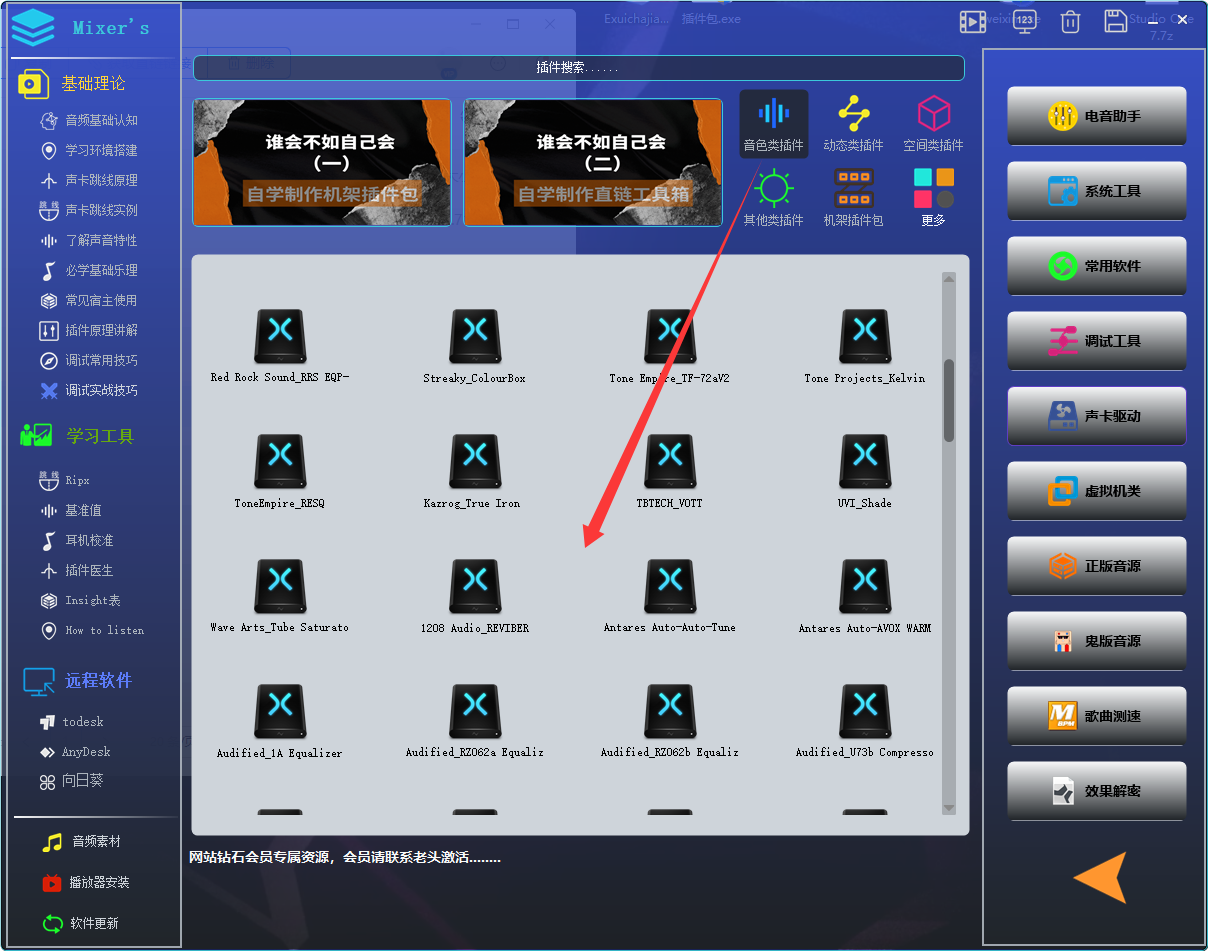
Task: Click the 虚拟机类 button
Action: pos(1097,491)
